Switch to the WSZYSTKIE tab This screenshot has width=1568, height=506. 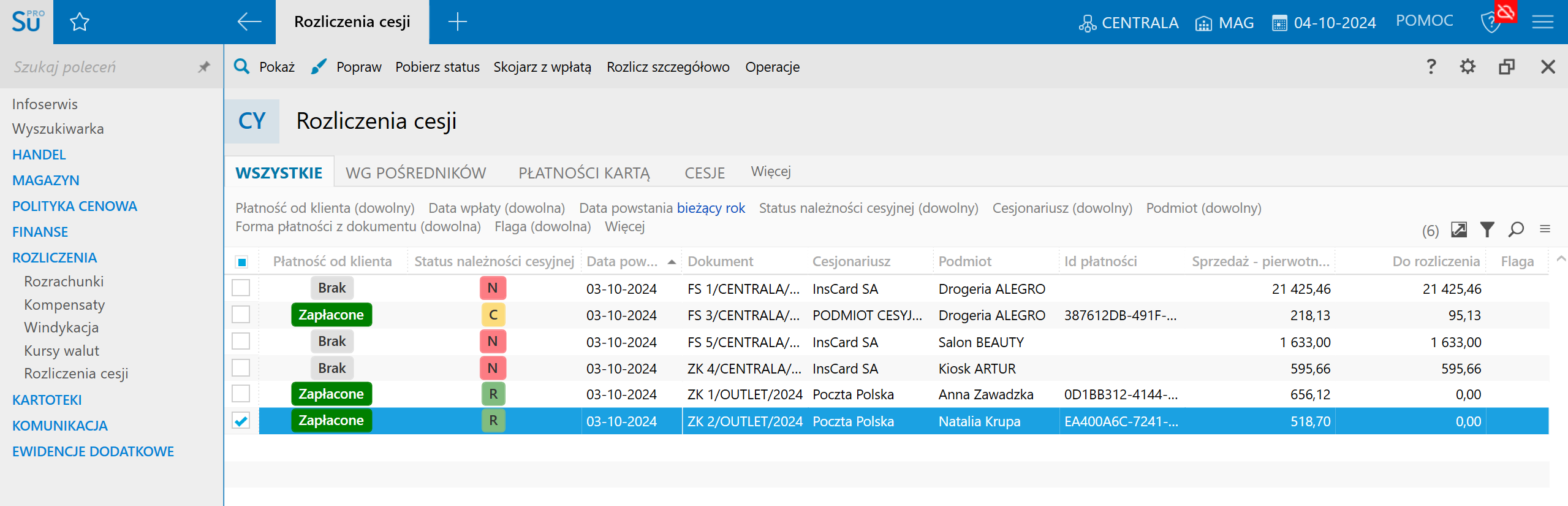coord(279,173)
